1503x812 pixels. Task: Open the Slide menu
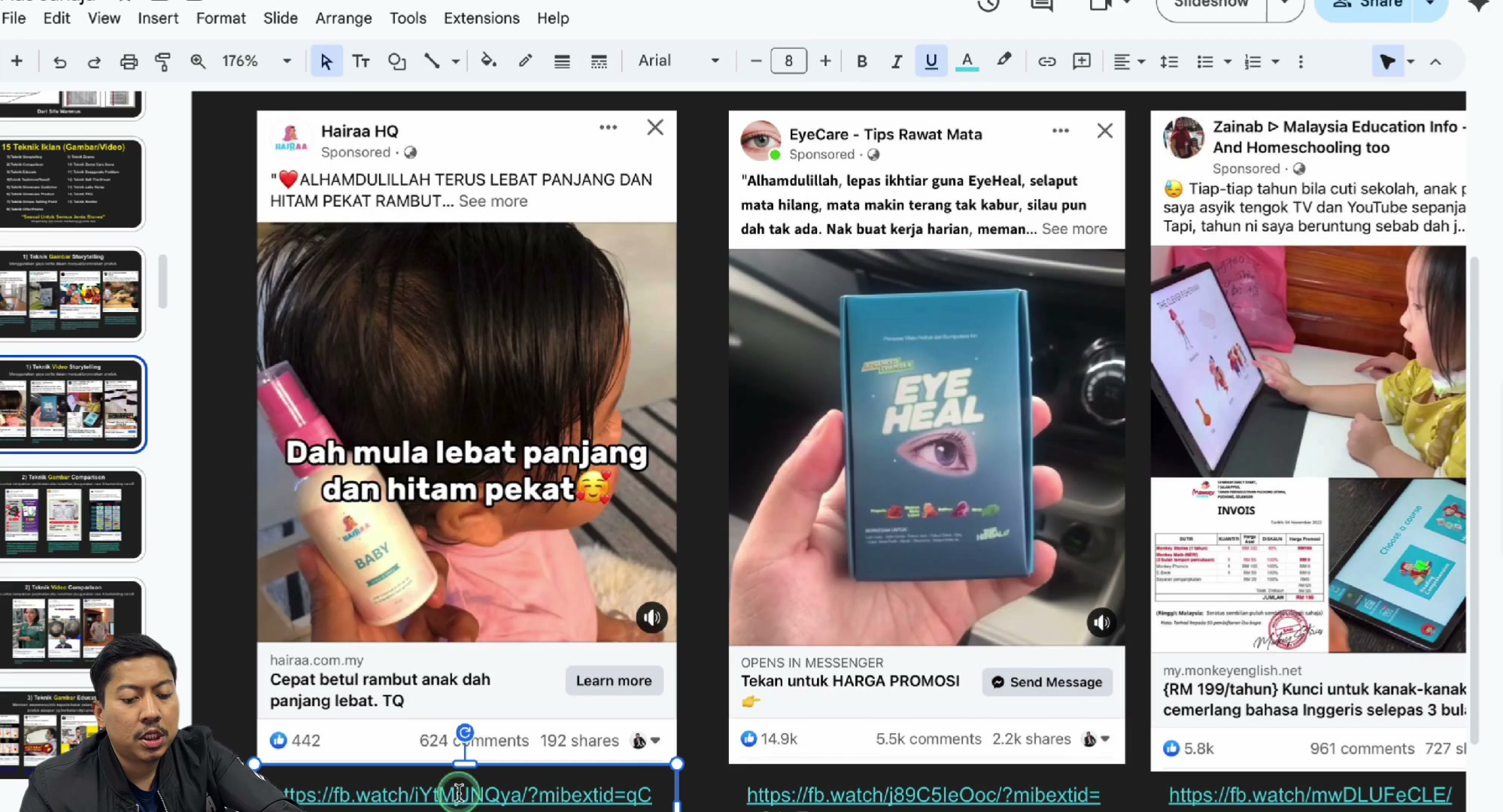pos(281,18)
